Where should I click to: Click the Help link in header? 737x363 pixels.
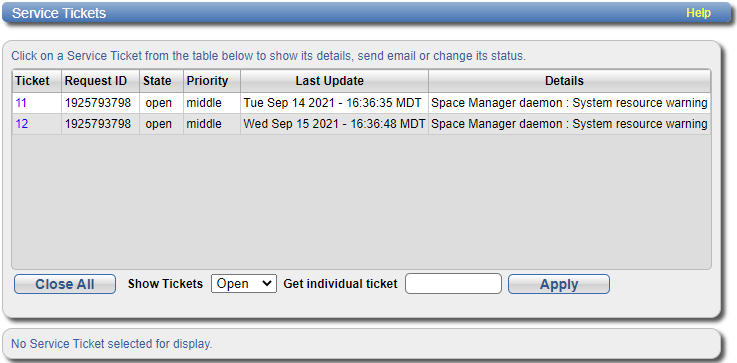click(x=698, y=13)
